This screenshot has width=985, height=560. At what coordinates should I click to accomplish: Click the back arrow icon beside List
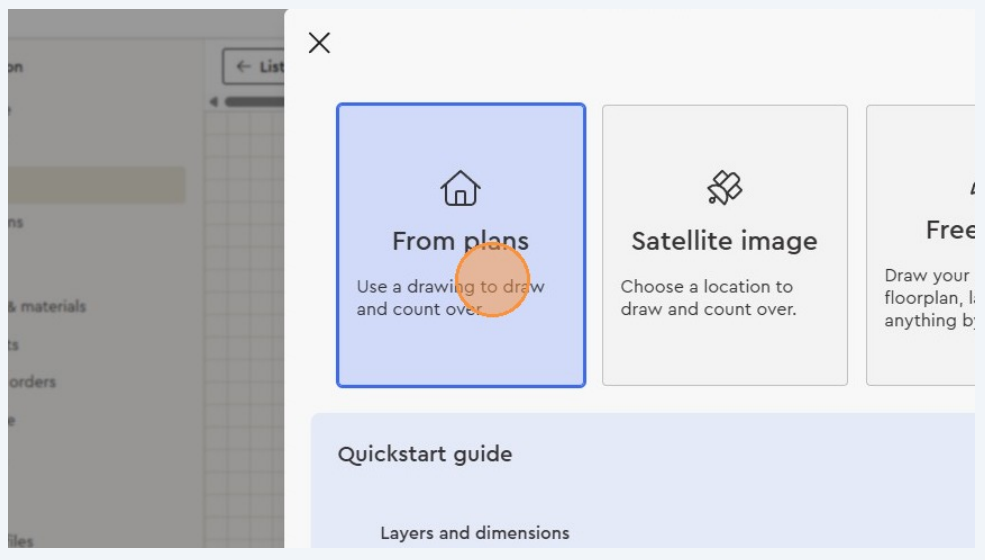click(x=243, y=67)
